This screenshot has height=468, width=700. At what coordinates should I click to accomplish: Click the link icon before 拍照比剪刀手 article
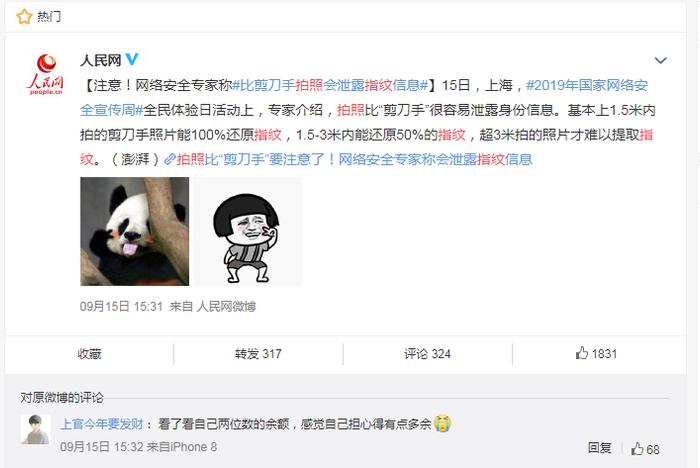pos(169,159)
